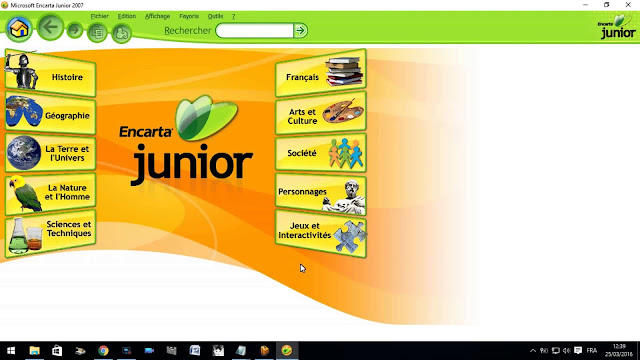The image size is (640, 360).
Task: Open the Outils menu
Action: pyautogui.click(x=216, y=16)
